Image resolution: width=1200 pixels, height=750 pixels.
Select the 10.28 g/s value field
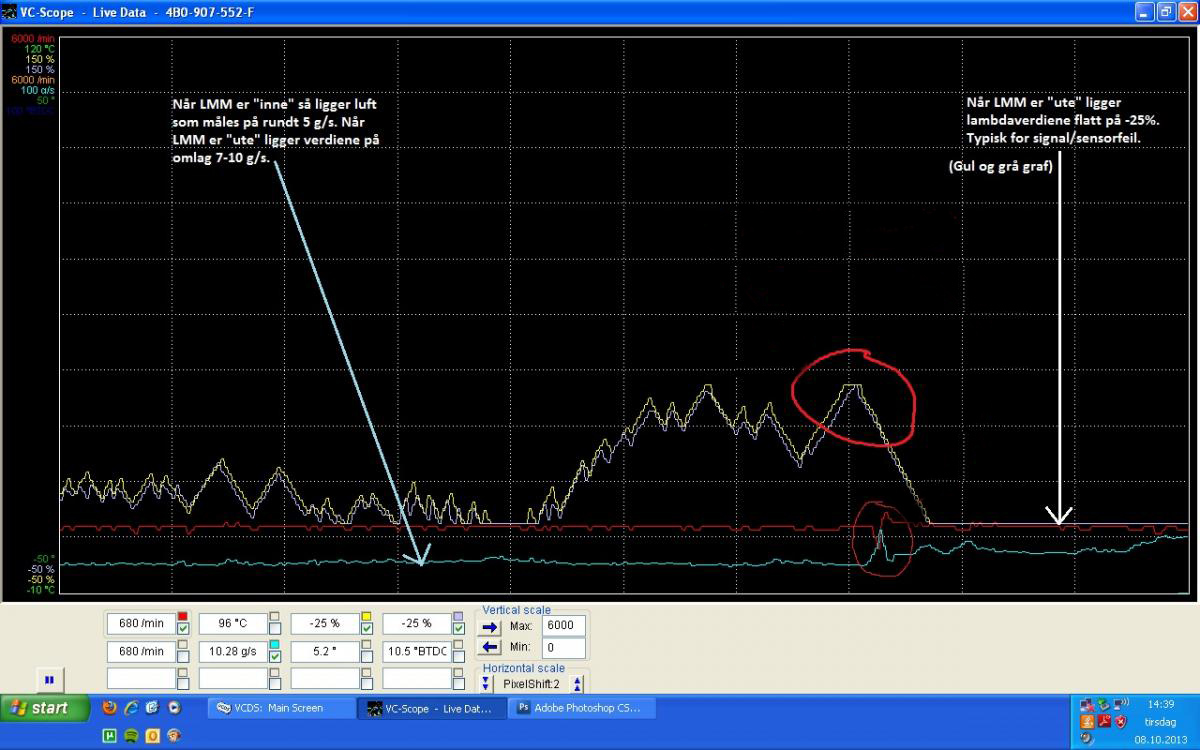[x=233, y=651]
